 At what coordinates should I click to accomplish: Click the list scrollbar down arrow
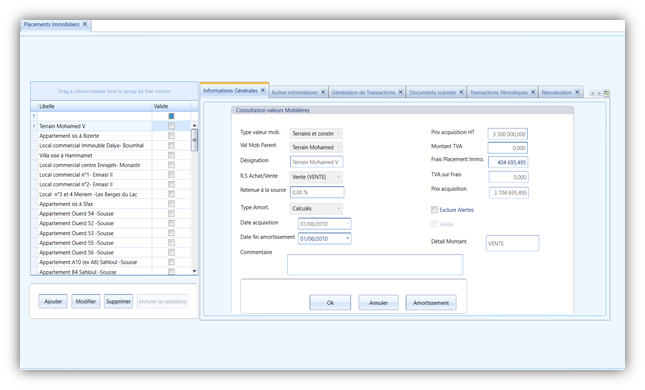coord(195,271)
